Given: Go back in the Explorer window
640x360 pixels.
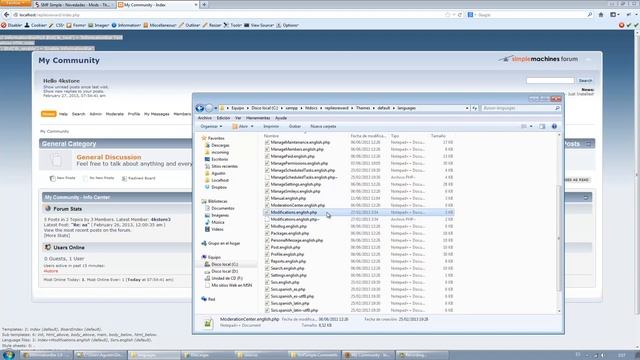Looking at the screenshot, I should click(200, 108).
